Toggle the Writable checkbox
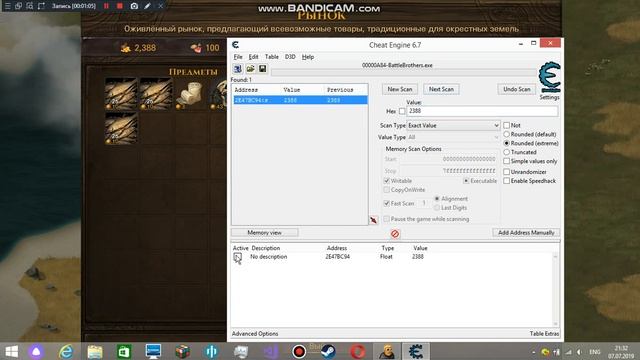Image resolution: width=640 pixels, height=360 pixels. pos(387,181)
